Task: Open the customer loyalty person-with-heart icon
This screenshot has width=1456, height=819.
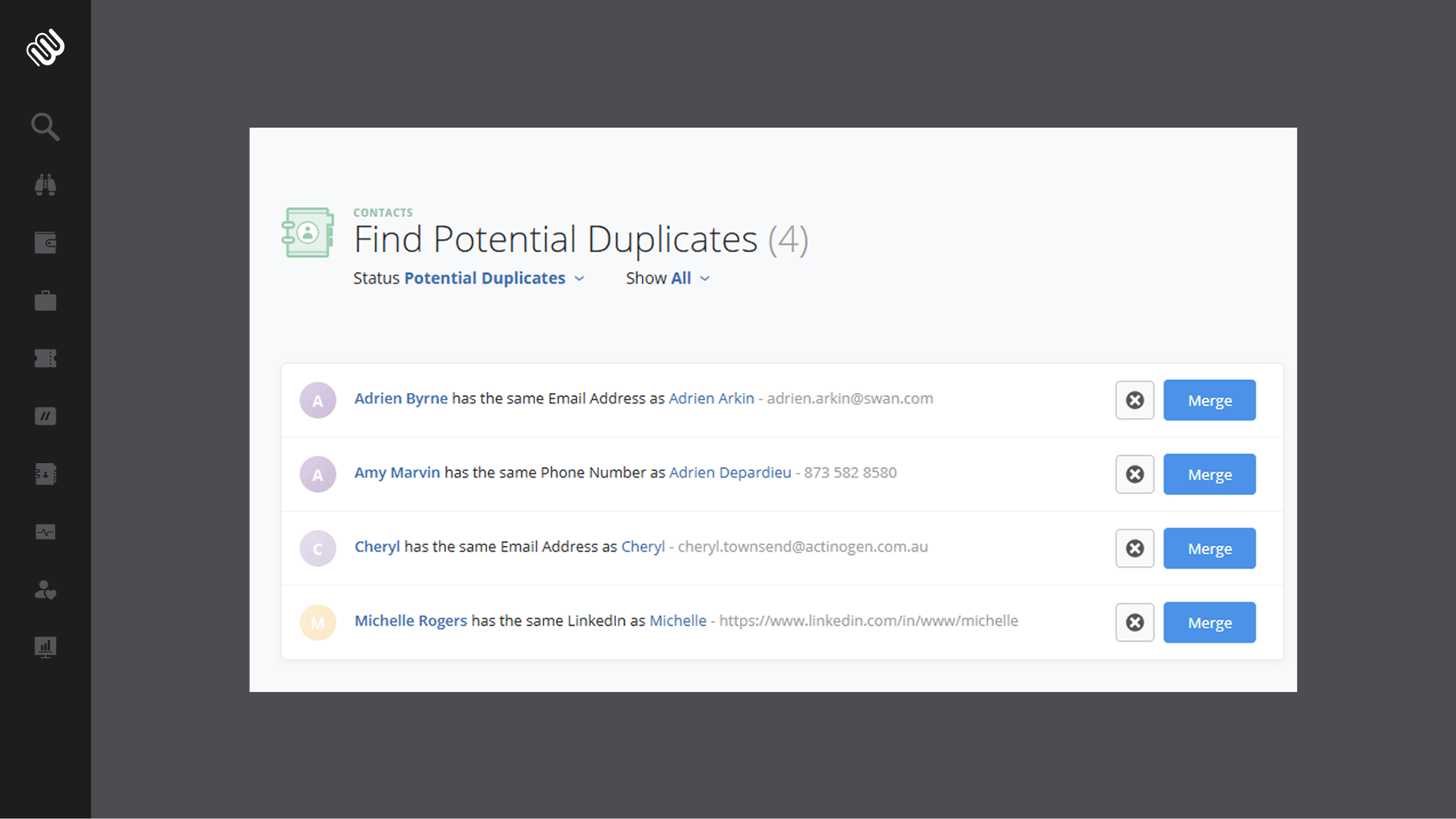Action: (x=45, y=590)
